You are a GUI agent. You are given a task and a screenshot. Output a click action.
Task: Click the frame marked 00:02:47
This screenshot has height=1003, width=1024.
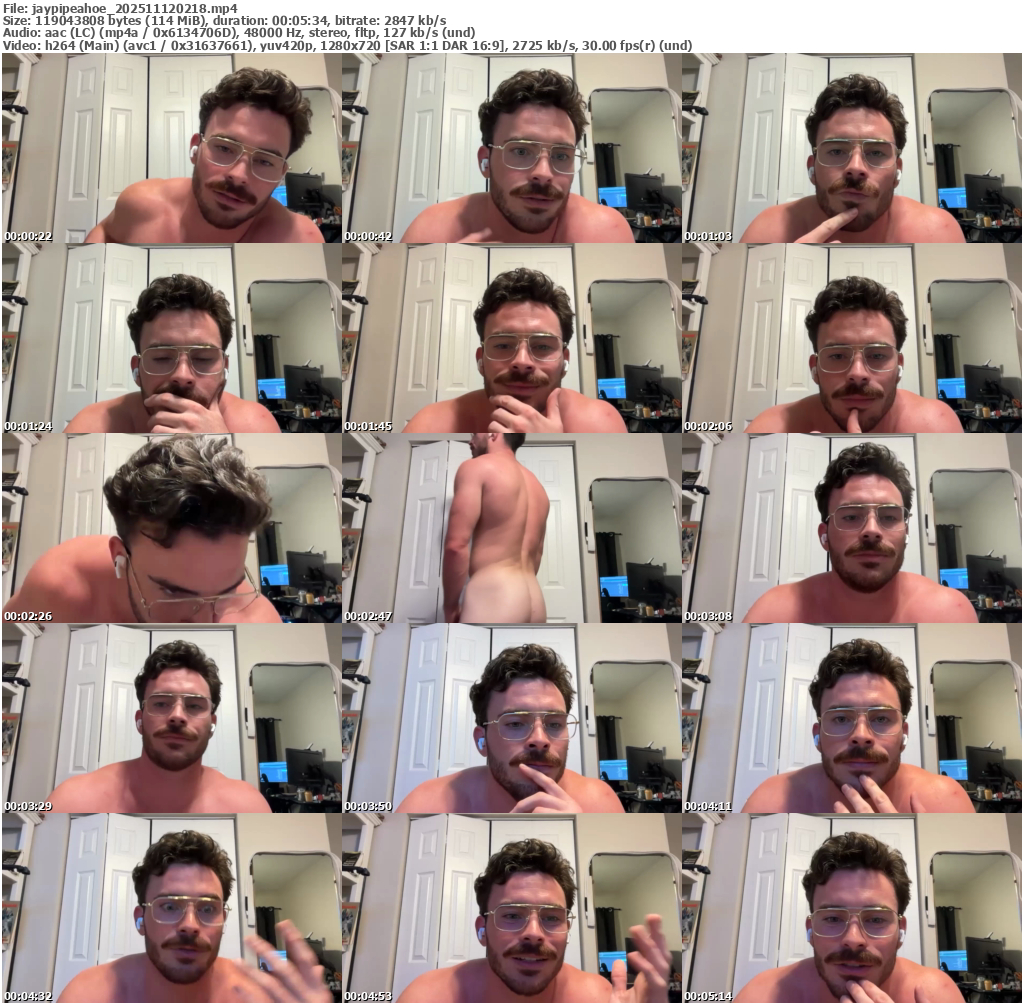click(511, 528)
